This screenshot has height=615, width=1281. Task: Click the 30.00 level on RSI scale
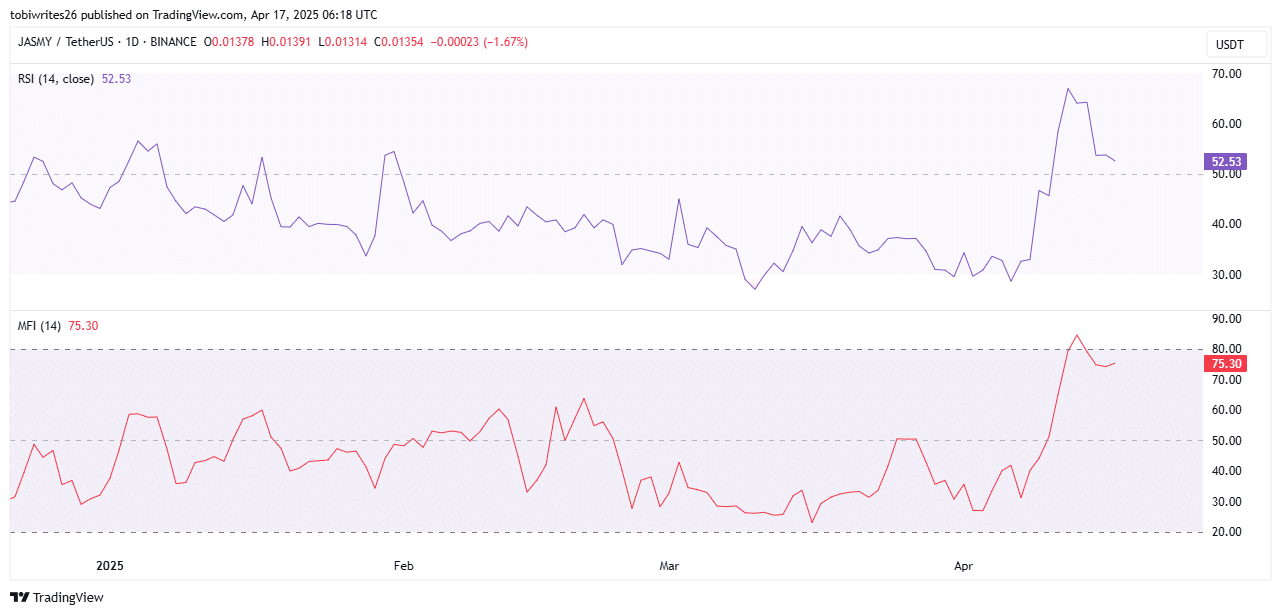point(1226,274)
